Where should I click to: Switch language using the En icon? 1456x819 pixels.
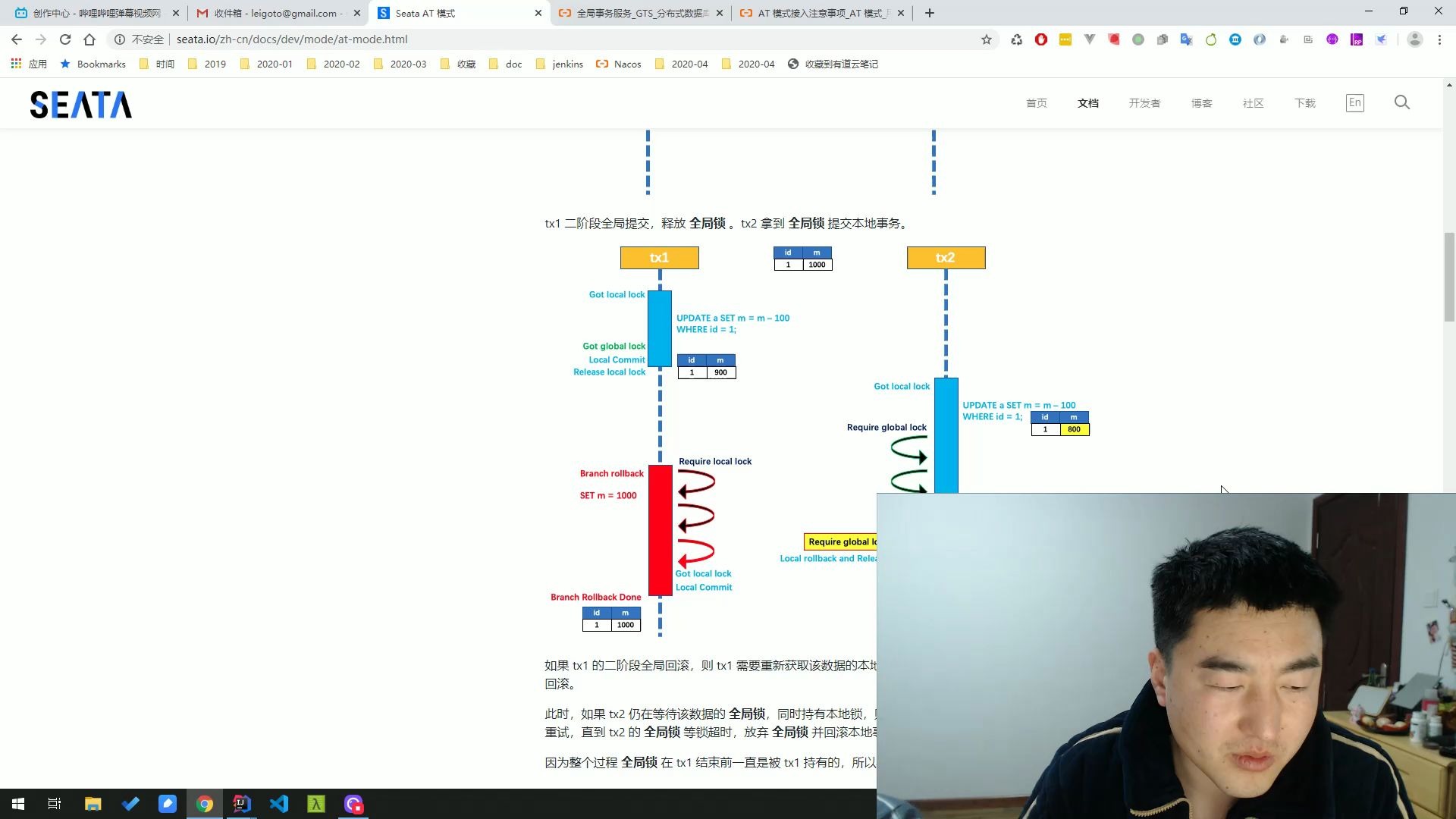coord(1354,102)
